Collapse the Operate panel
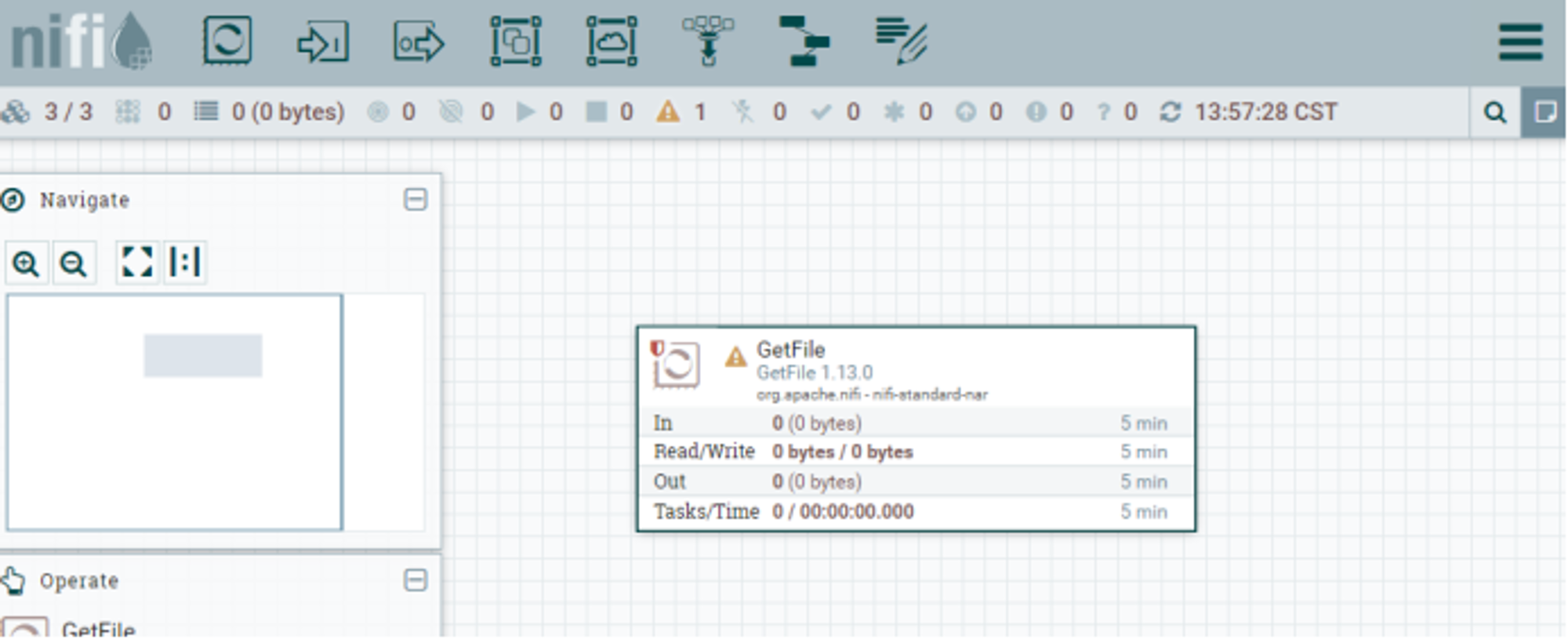The image size is (1568, 639). click(x=416, y=580)
